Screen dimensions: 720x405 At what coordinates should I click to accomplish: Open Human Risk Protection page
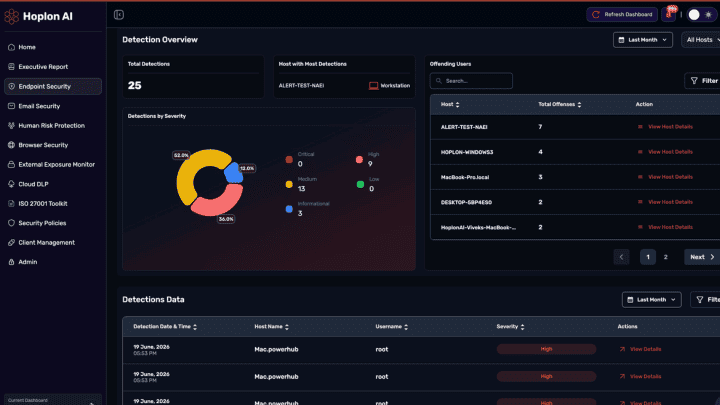point(53,125)
